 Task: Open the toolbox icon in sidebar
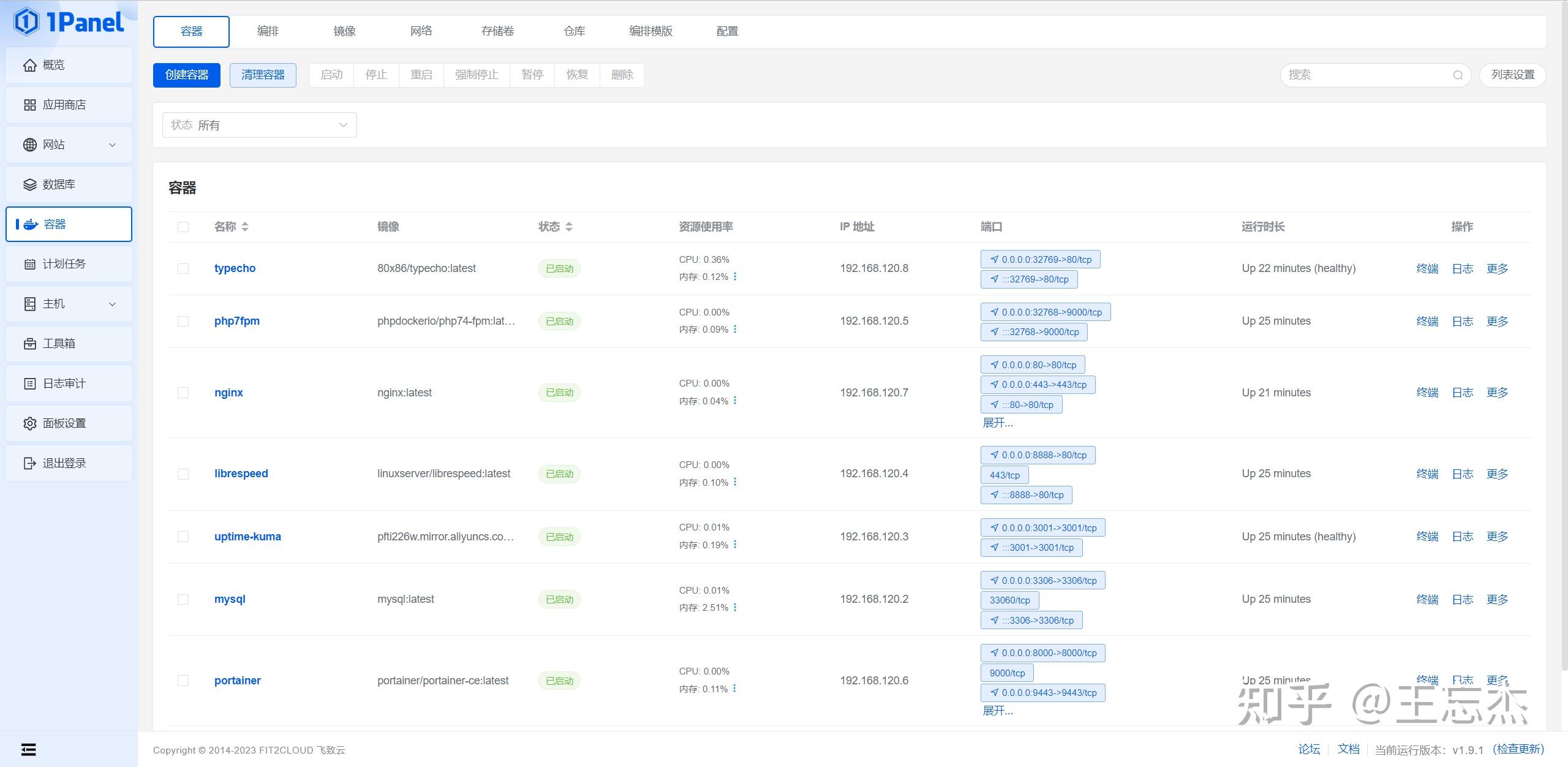click(30, 343)
